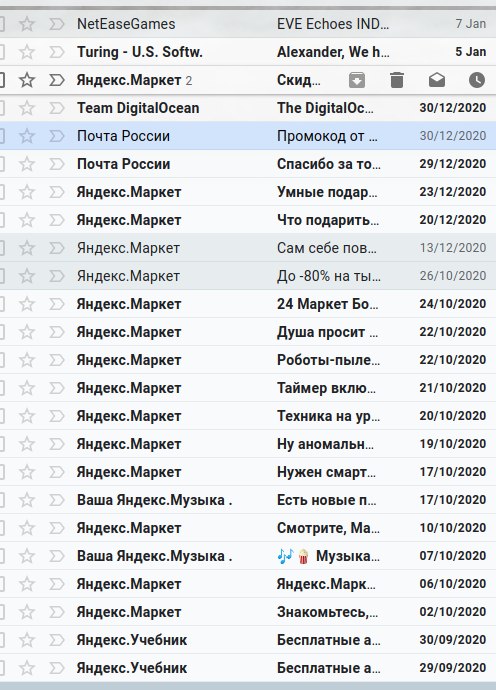
Task: Click the date 10/10/2020
Action: 452,528
